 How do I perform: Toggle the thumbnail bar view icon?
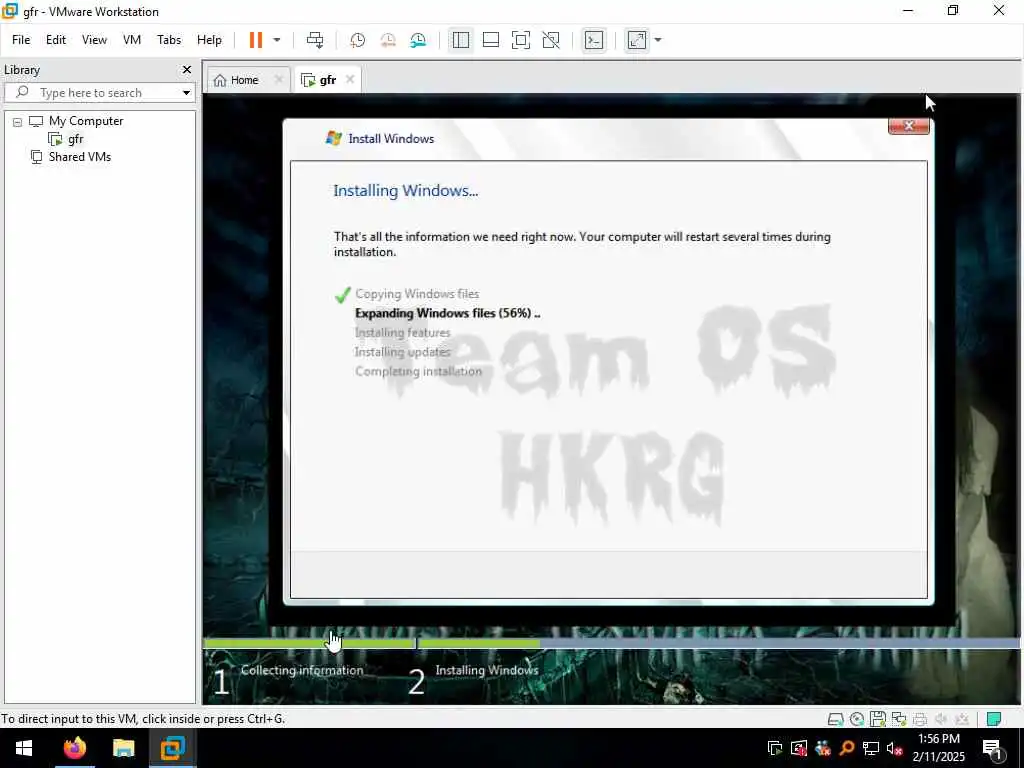490,40
